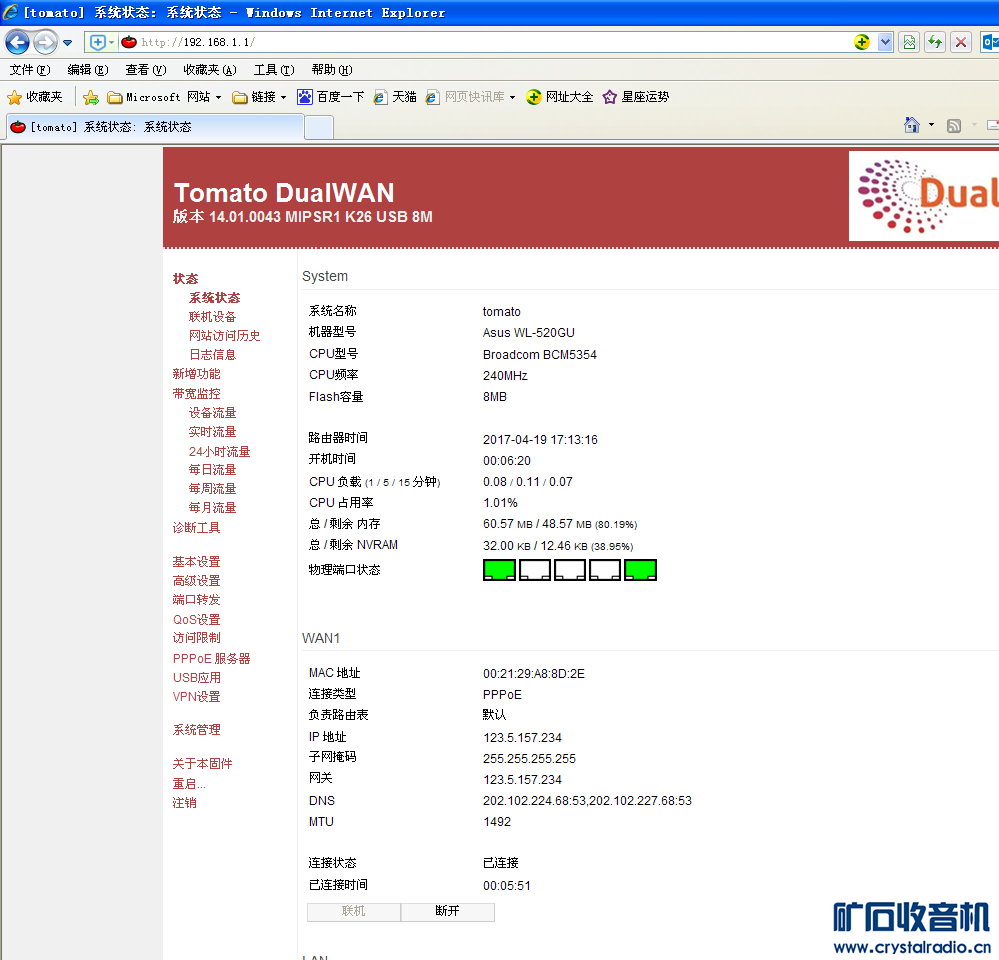Click the red X Stop loading icon

click(x=961, y=42)
